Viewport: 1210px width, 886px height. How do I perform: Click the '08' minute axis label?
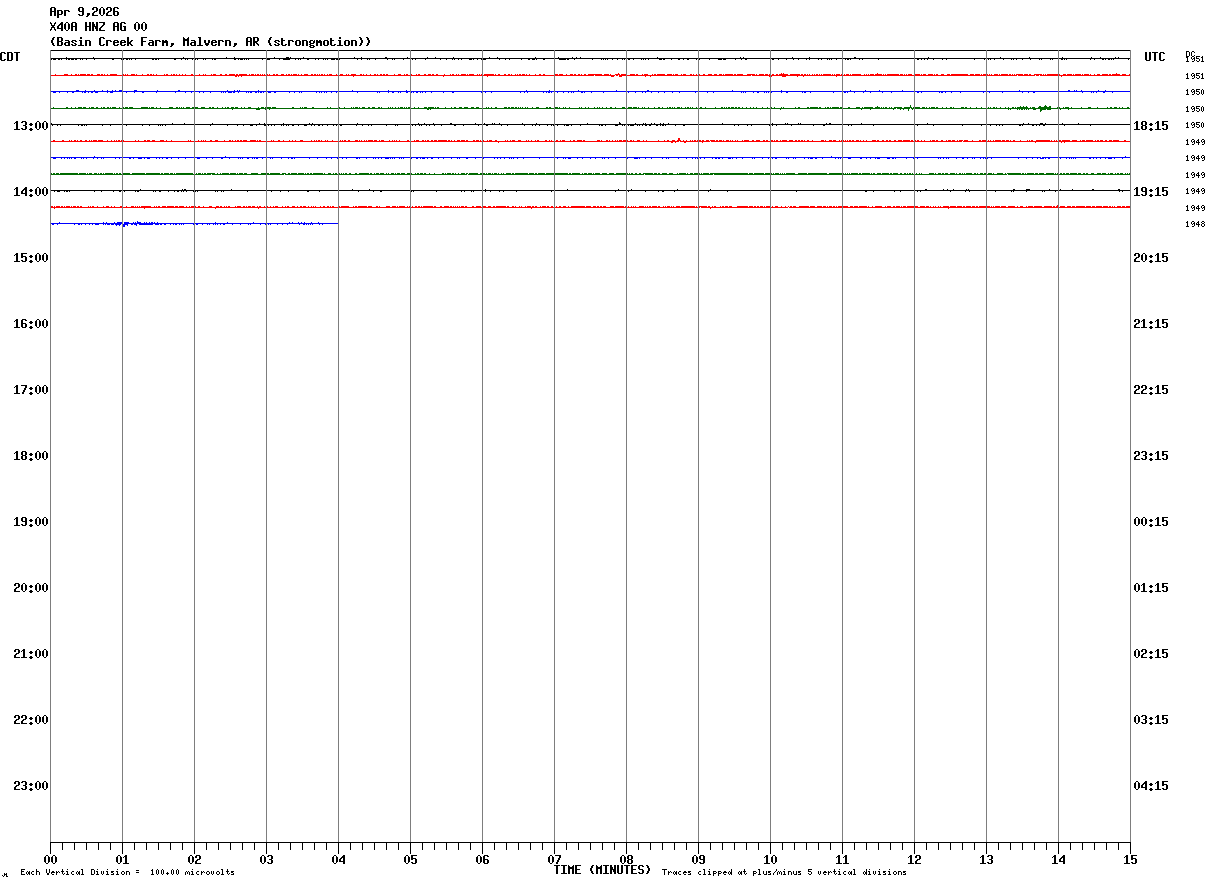[626, 859]
